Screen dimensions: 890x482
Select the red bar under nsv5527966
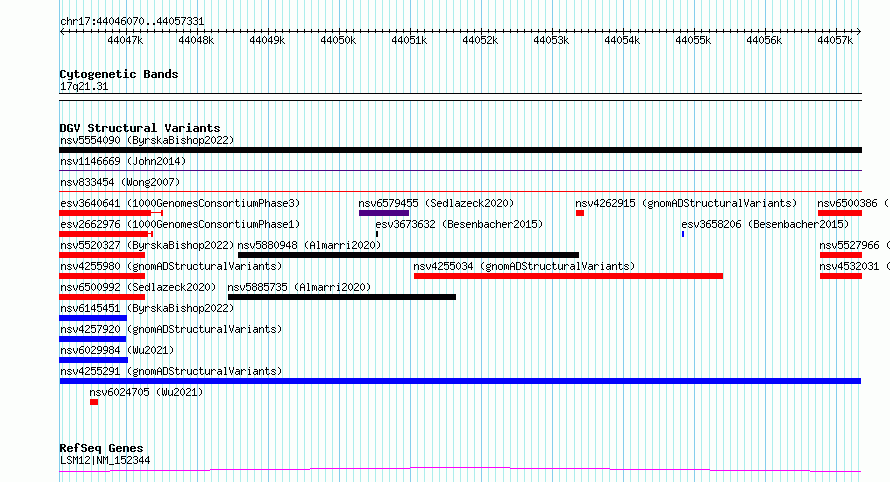(841, 255)
